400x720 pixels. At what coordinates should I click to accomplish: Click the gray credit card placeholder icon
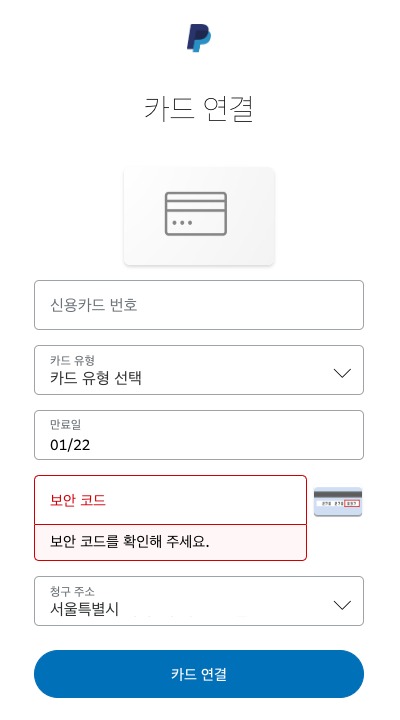click(x=196, y=214)
